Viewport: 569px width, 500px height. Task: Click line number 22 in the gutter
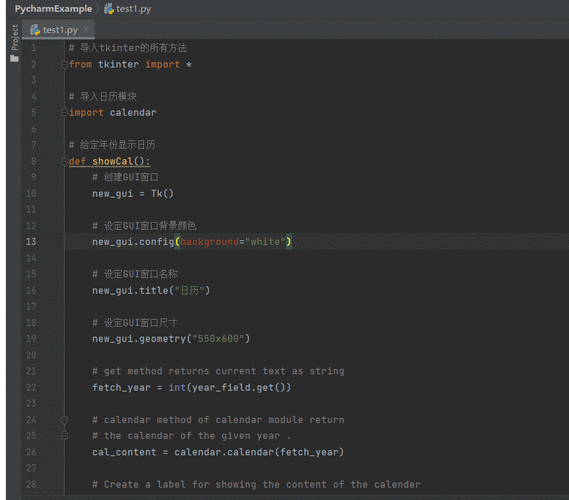[x=31, y=388]
